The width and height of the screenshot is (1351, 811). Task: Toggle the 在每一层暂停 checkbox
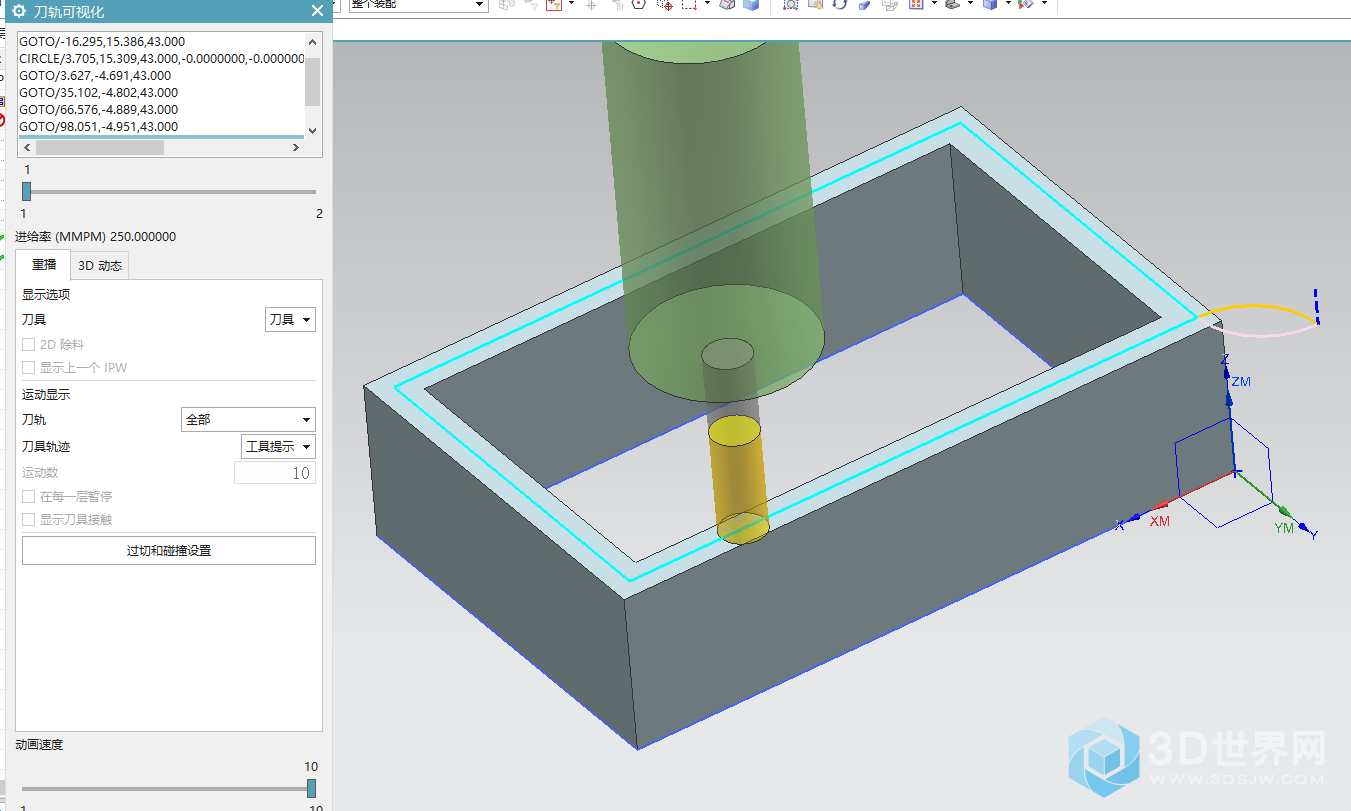(x=28, y=496)
